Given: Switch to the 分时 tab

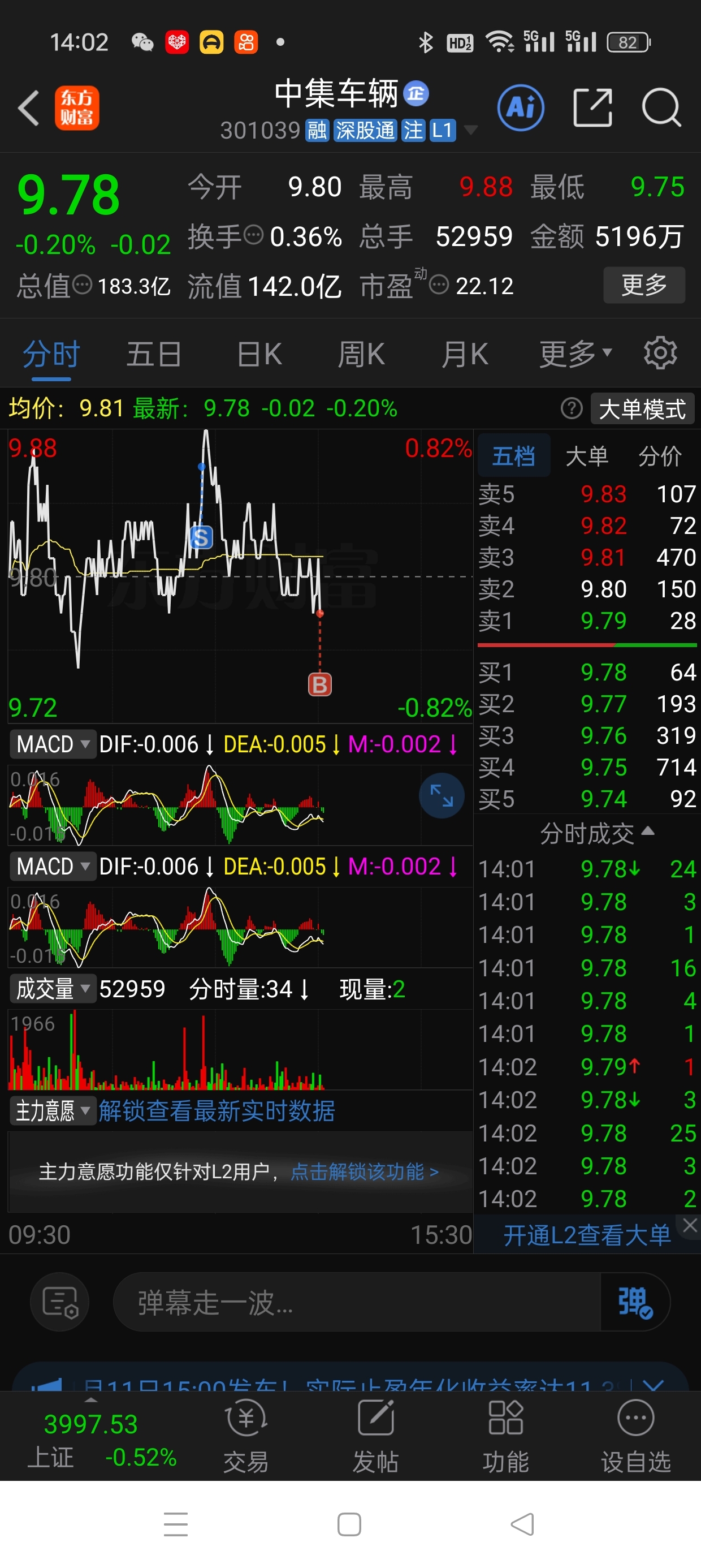Looking at the screenshot, I should [51, 354].
